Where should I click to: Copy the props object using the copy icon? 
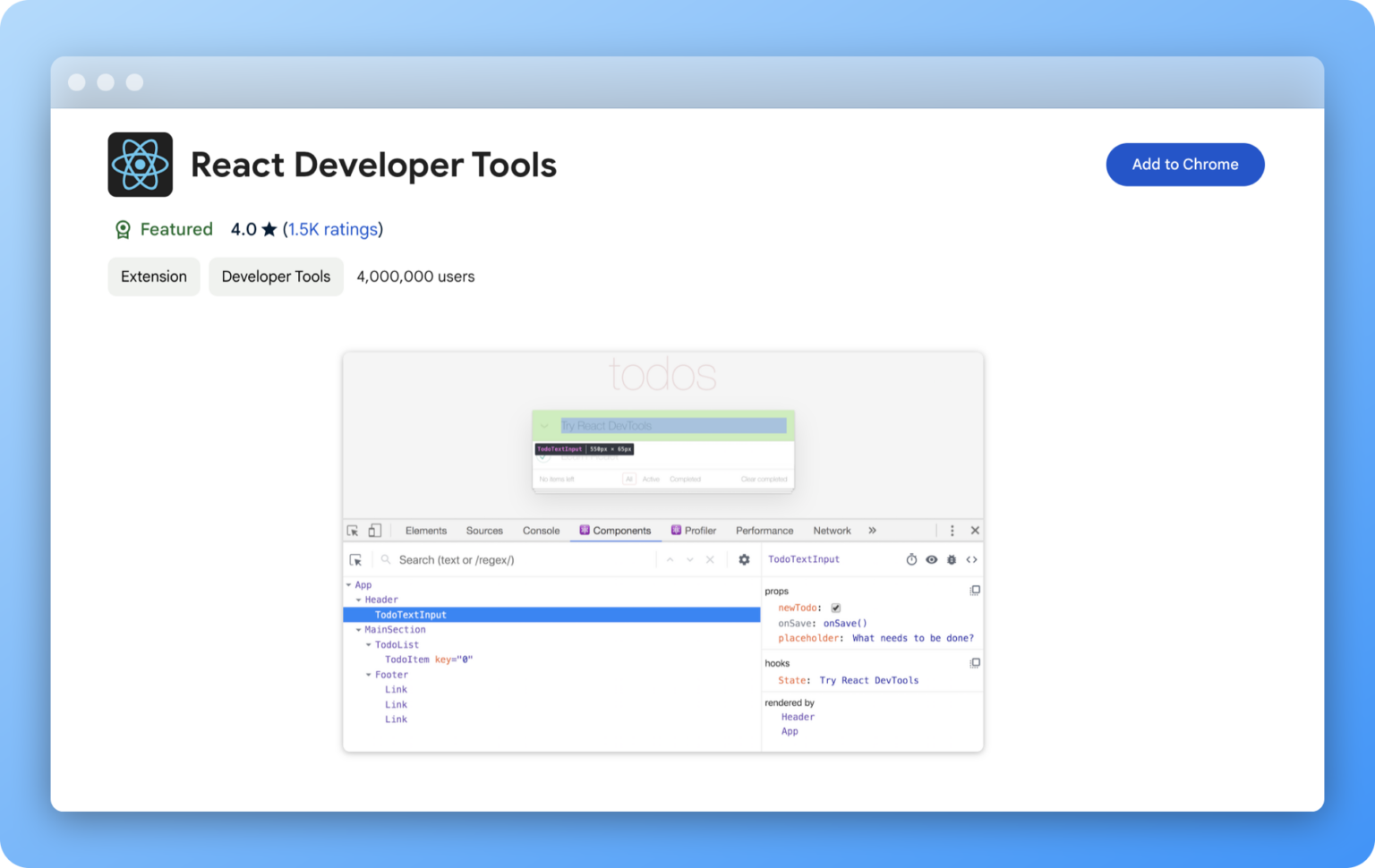pos(975,590)
